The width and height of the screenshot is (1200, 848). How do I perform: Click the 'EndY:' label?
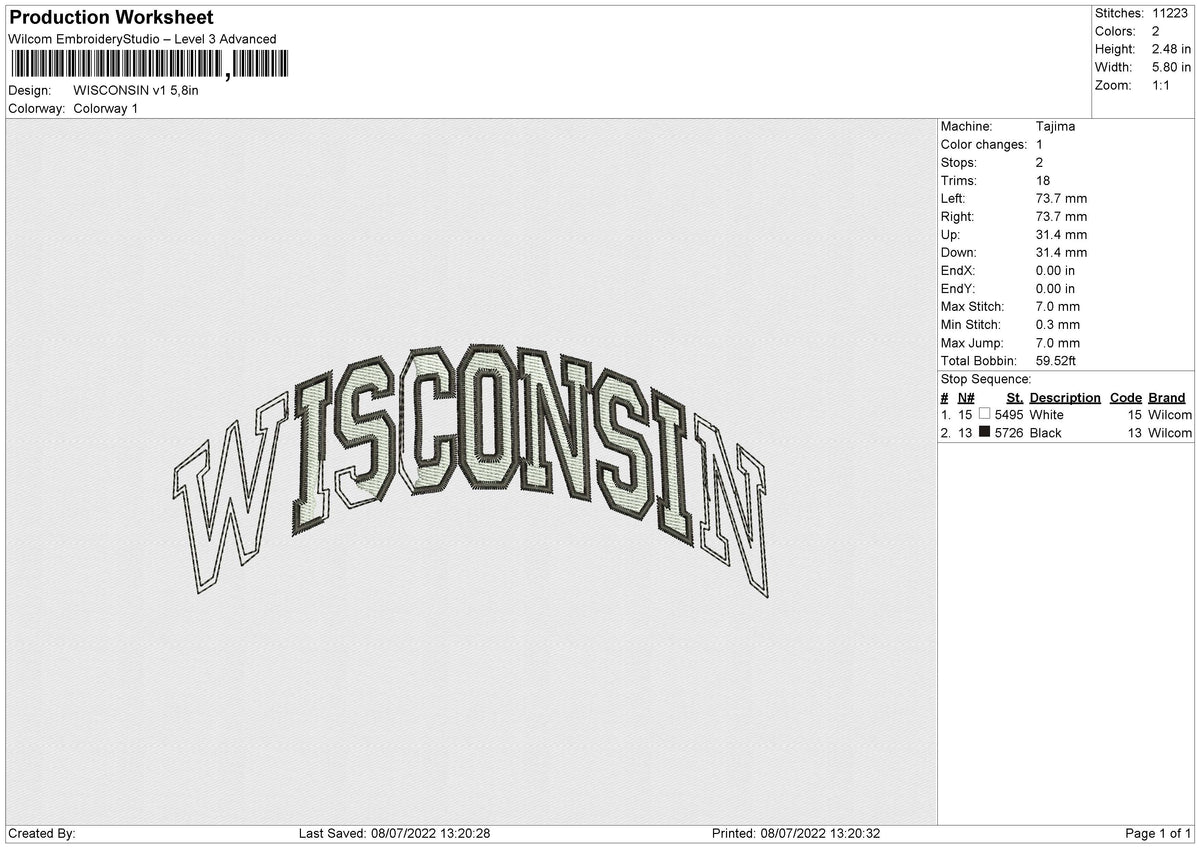[958, 289]
